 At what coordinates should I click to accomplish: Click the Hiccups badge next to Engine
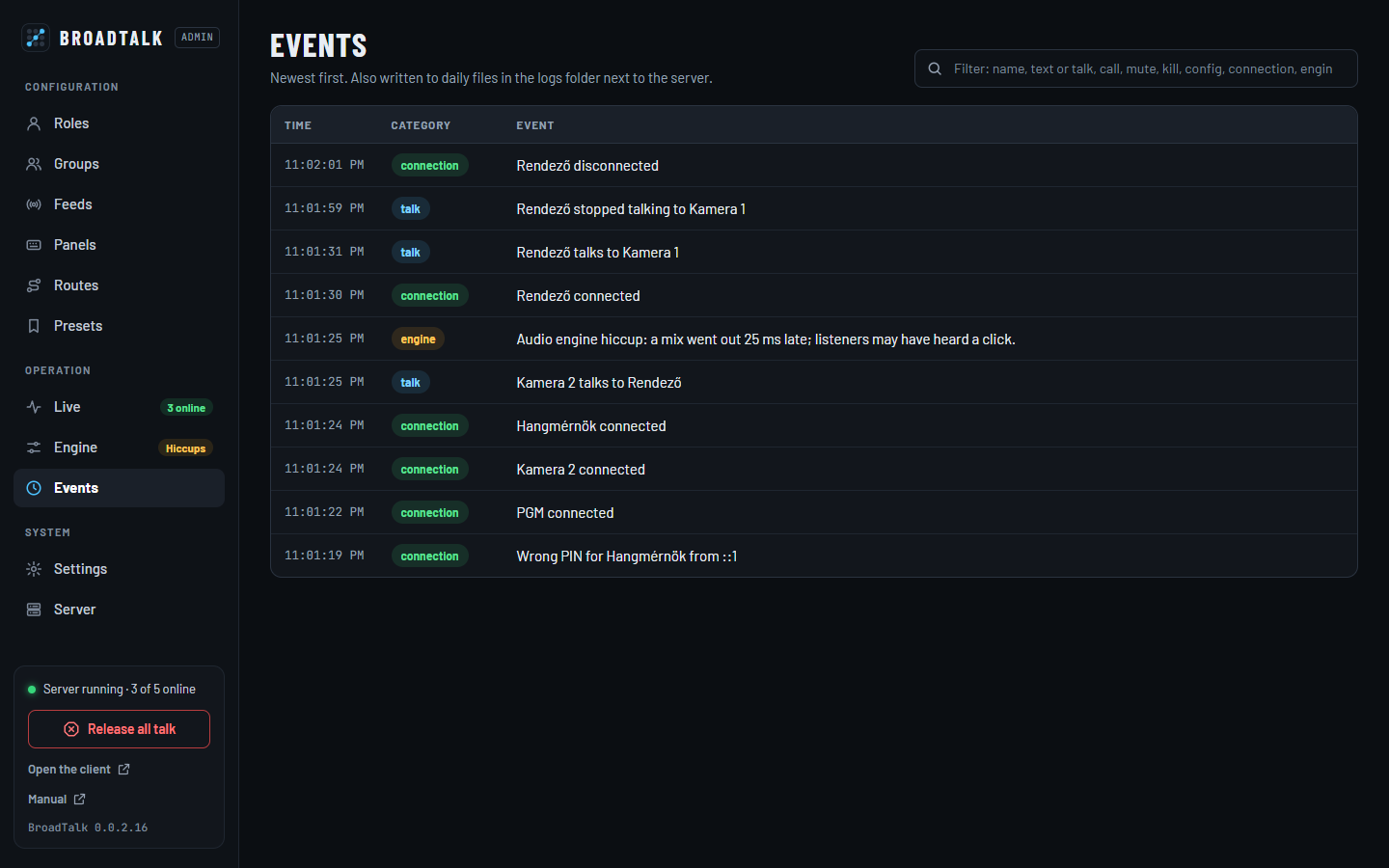point(185,448)
